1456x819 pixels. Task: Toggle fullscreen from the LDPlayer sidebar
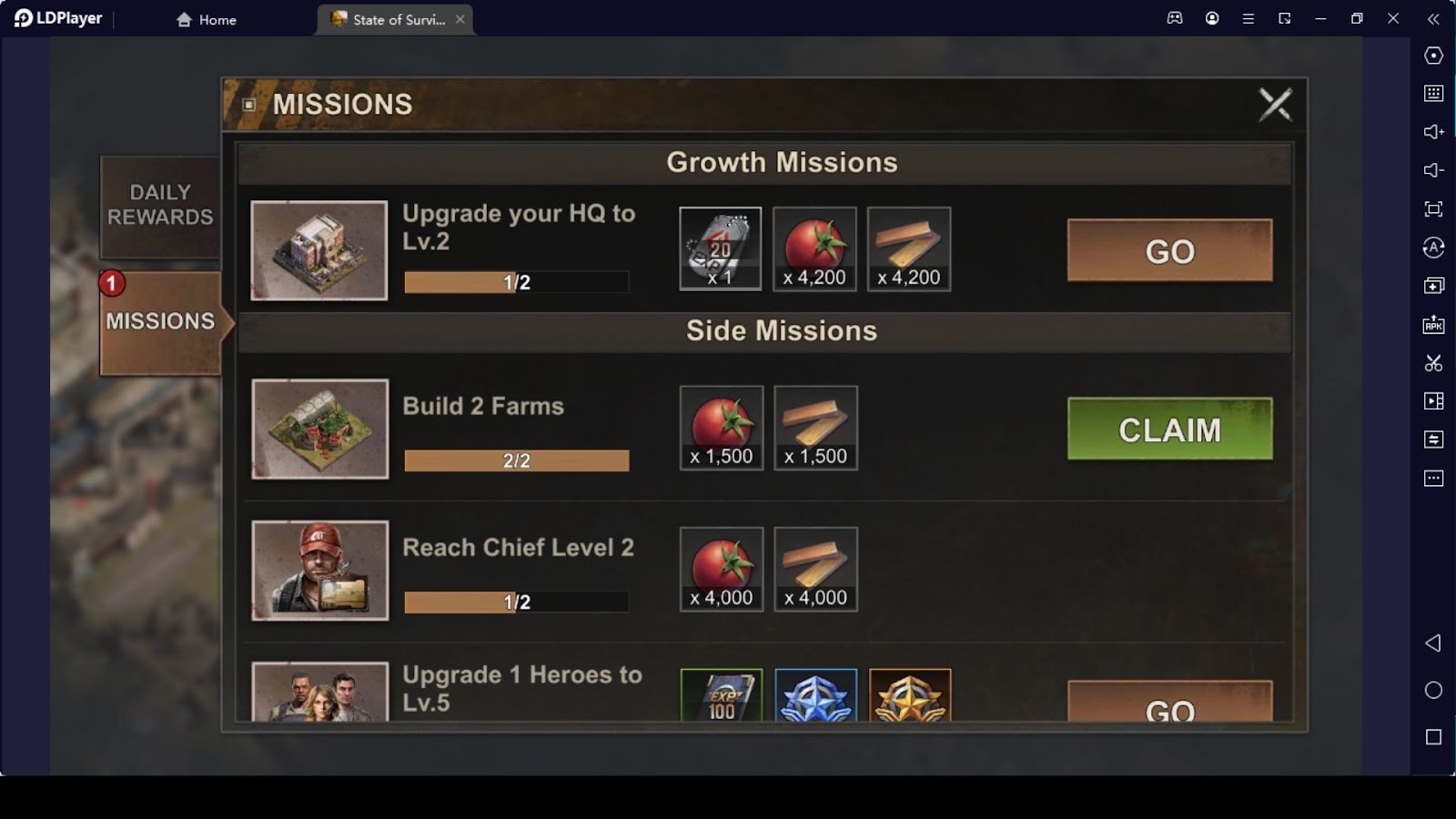1433,209
